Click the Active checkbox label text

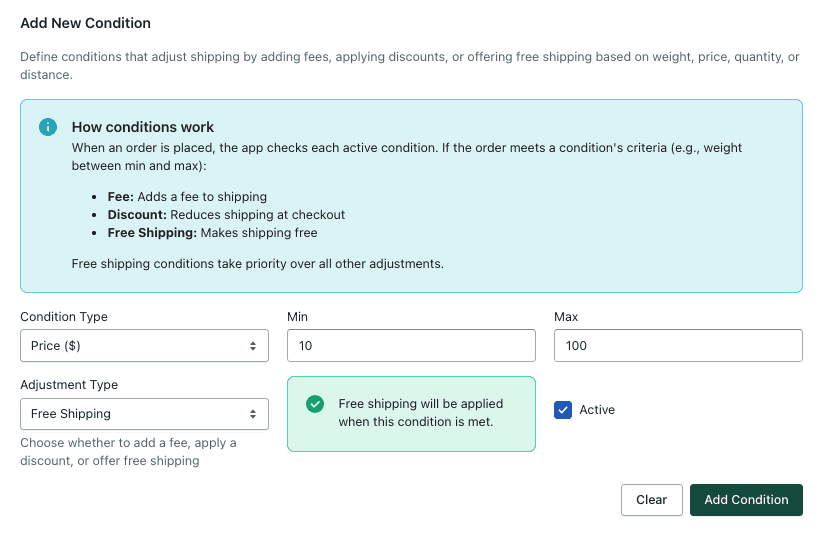597,410
